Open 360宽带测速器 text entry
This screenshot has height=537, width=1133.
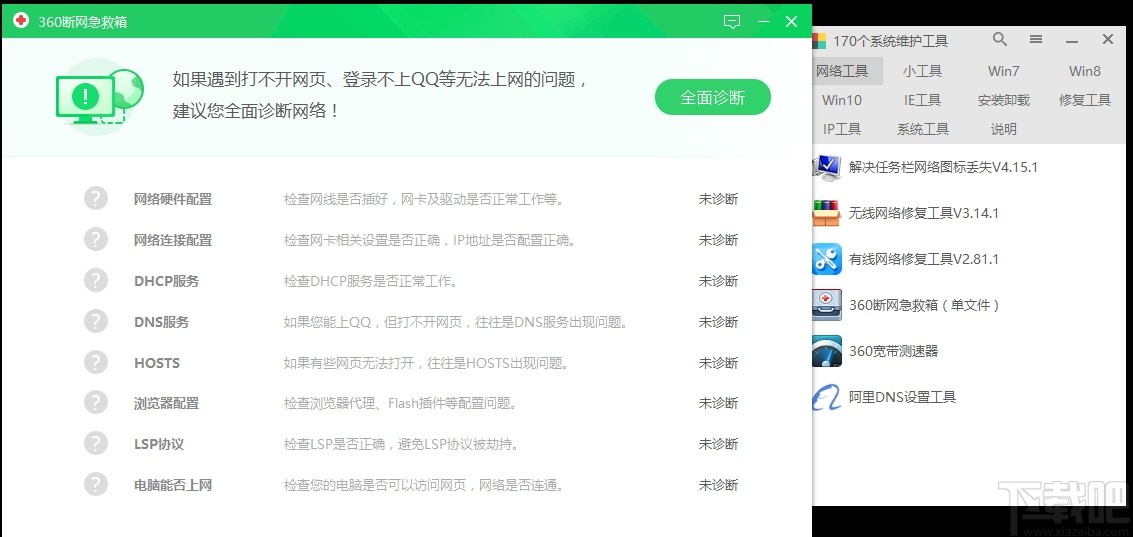pos(893,351)
